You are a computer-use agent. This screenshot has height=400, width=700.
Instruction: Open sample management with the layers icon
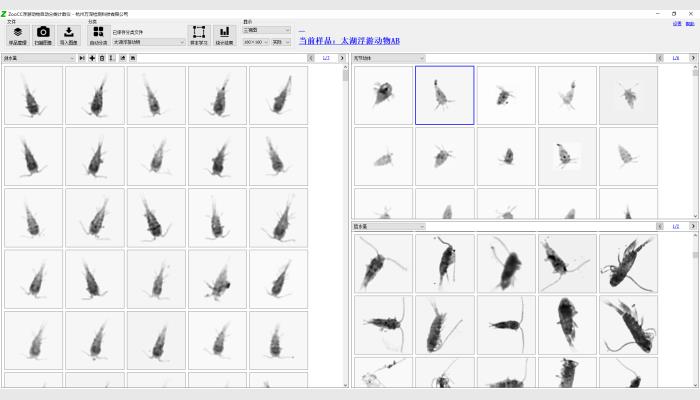coord(17,36)
